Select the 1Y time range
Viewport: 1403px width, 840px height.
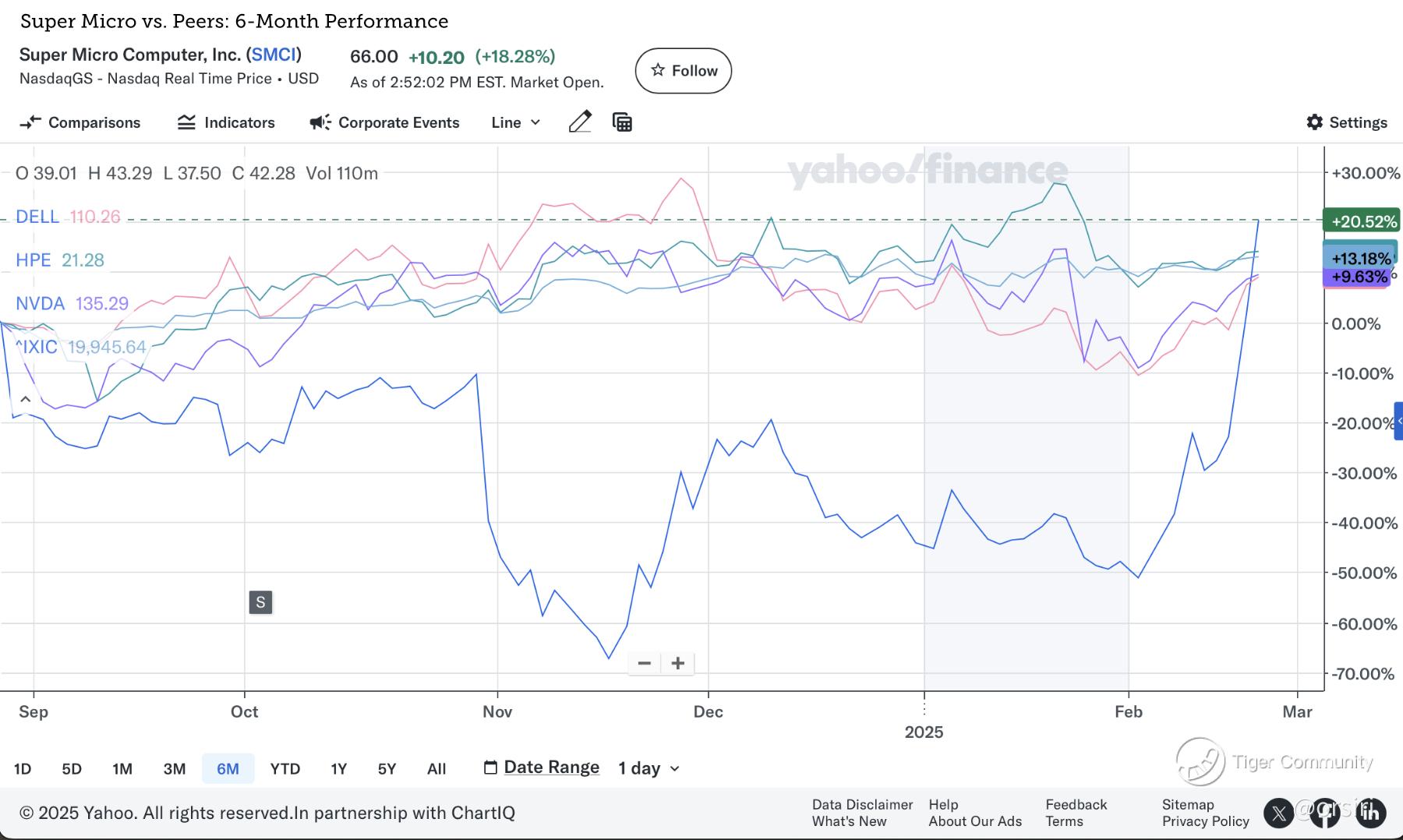pos(338,769)
